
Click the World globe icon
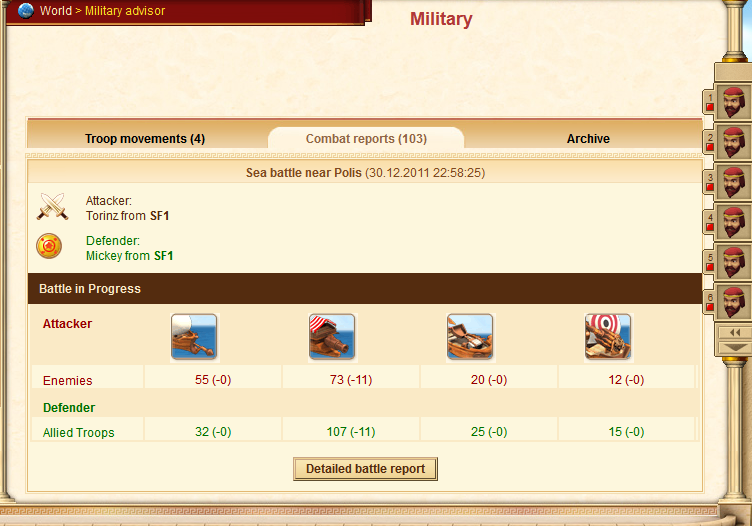pos(26,11)
